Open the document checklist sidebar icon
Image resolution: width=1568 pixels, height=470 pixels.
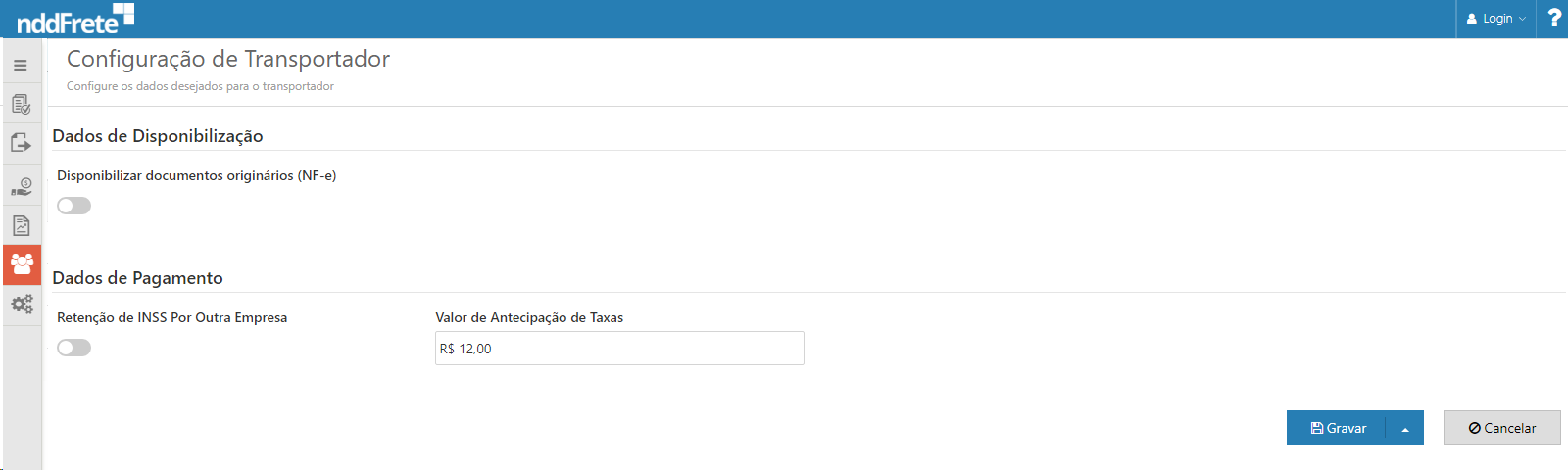click(x=21, y=104)
